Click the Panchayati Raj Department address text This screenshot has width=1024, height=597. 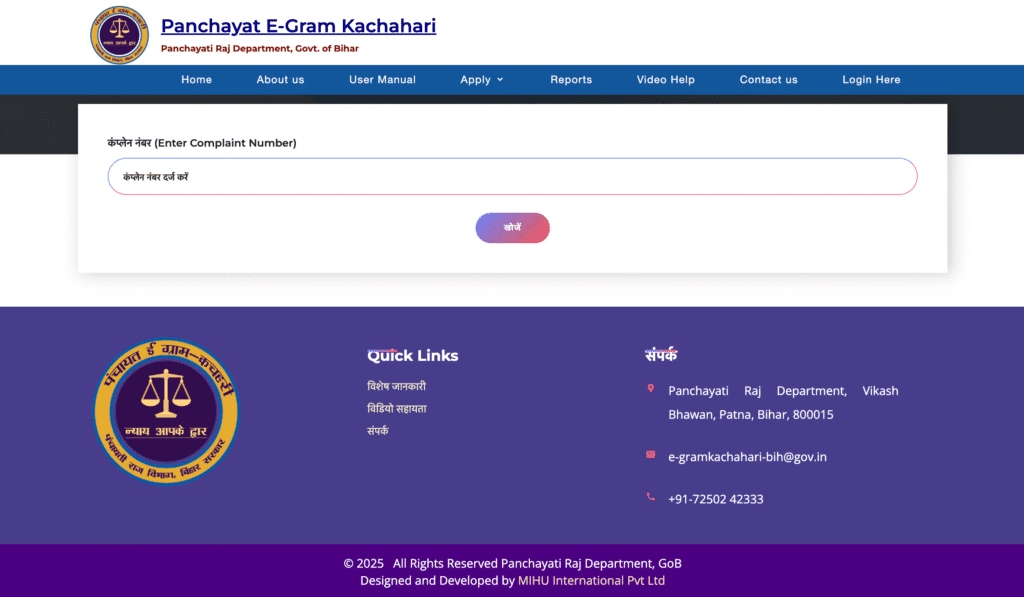(x=783, y=403)
